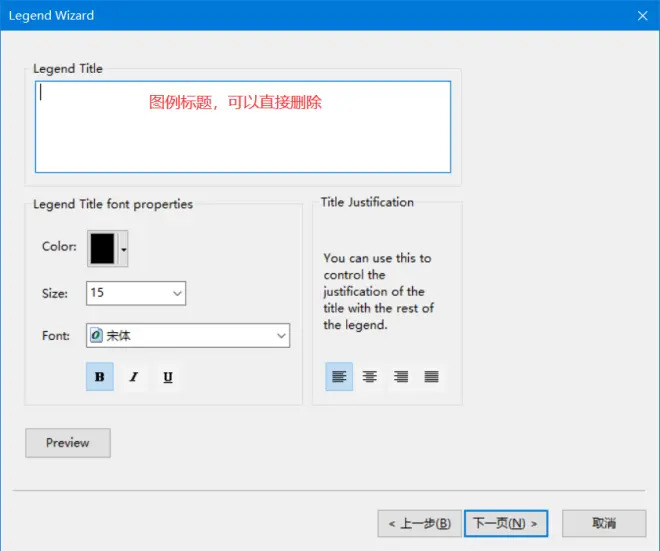Open the title color swatch picker
The width and height of the screenshot is (660, 551).
tap(102, 248)
